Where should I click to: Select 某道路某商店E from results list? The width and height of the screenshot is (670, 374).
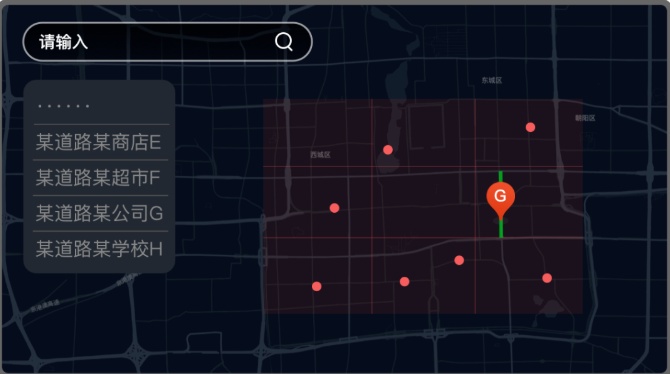99,142
